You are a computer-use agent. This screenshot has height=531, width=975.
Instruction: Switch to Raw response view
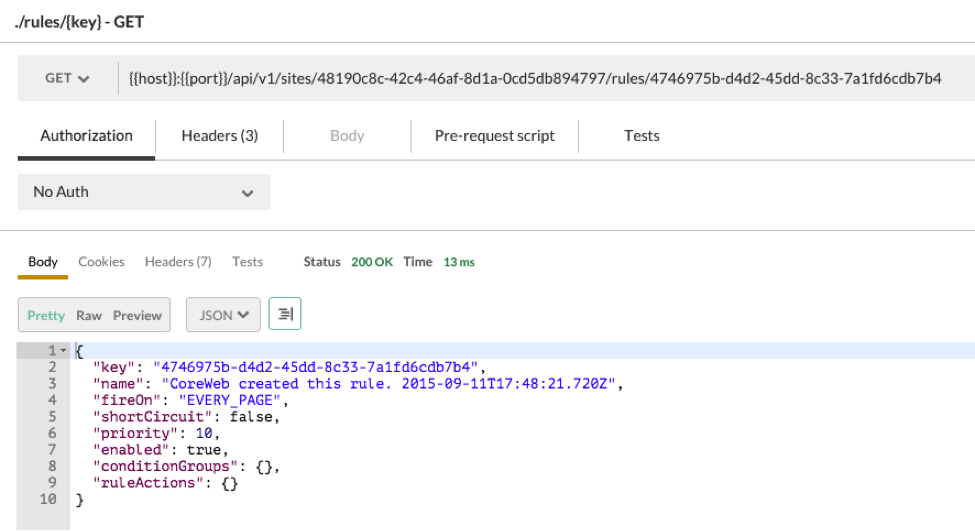(89, 315)
